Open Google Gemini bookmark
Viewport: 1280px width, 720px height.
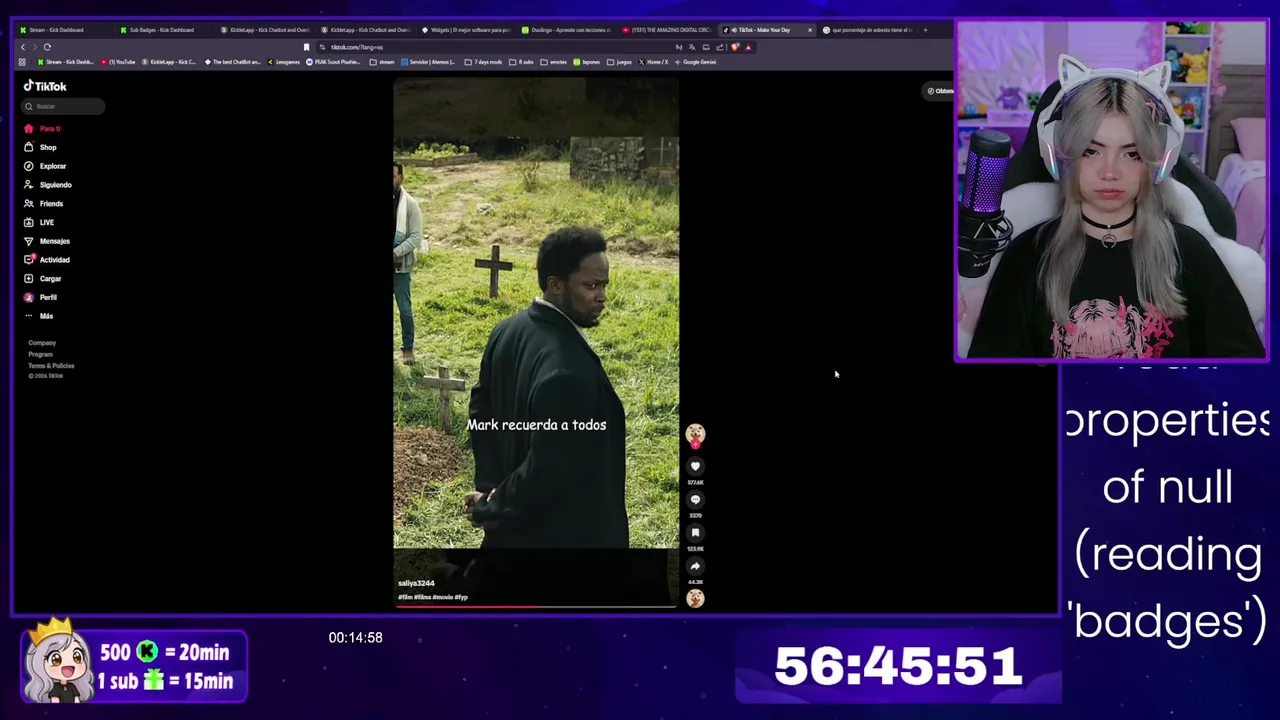[695, 62]
